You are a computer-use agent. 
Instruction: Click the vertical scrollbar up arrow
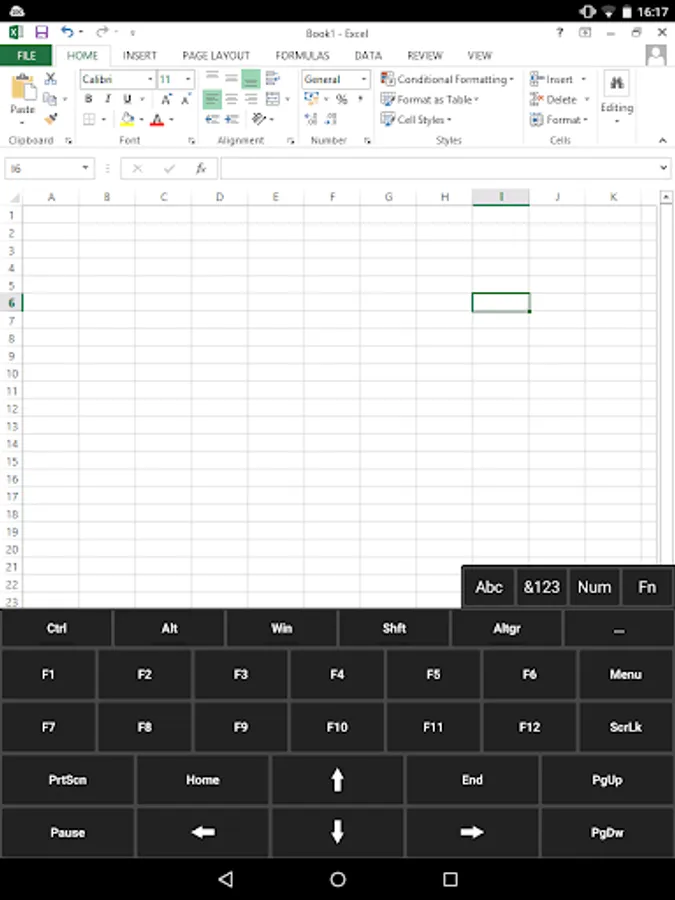(666, 197)
